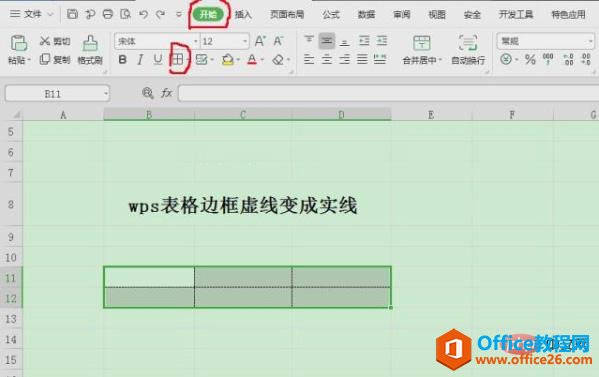Decrease decimal places
Image resolution: width=599 pixels, height=377 pixels.
tap(586, 60)
